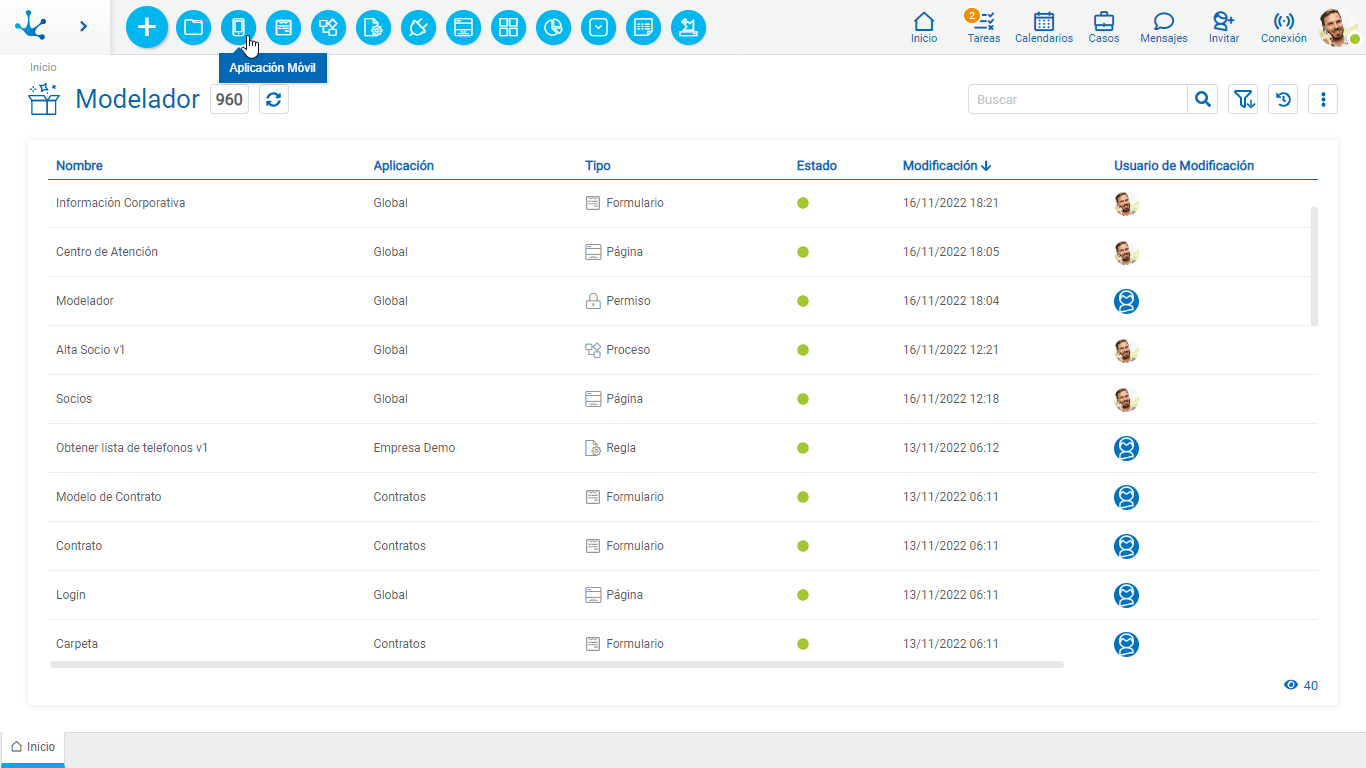Screen dimensions: 1366x768
Task: Click the Proceso type cell
Action: tap(618, 350)
